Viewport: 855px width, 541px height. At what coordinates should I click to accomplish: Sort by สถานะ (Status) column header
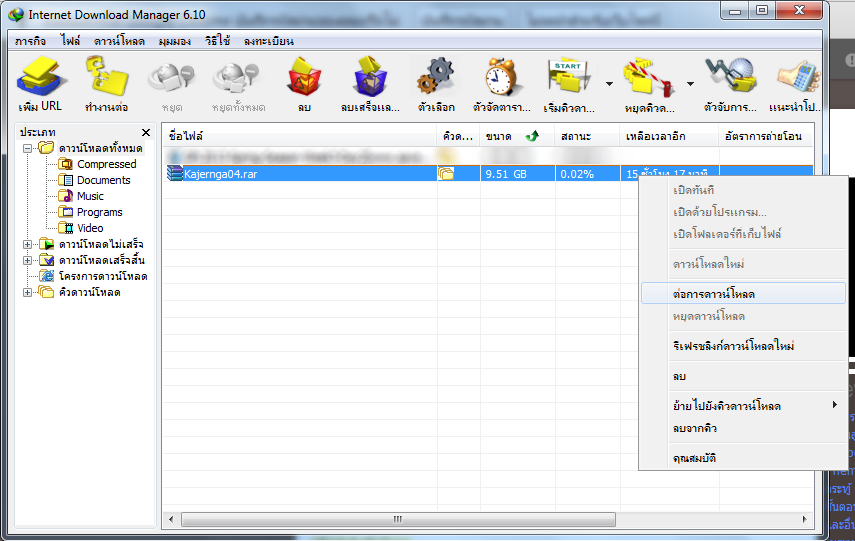pyautogui.click(x=587, y=136)
